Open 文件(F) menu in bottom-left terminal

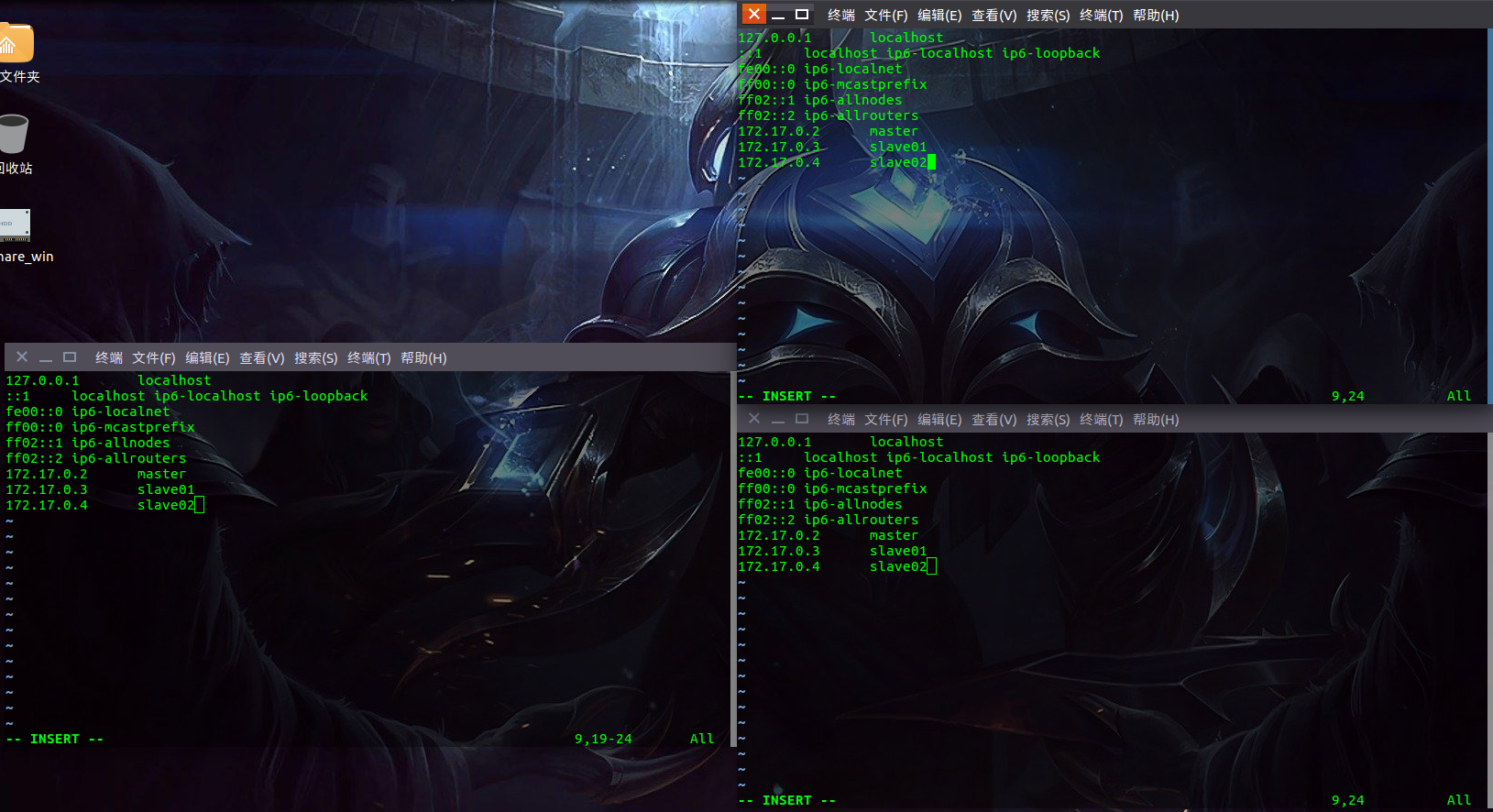(x=153, y=358)
